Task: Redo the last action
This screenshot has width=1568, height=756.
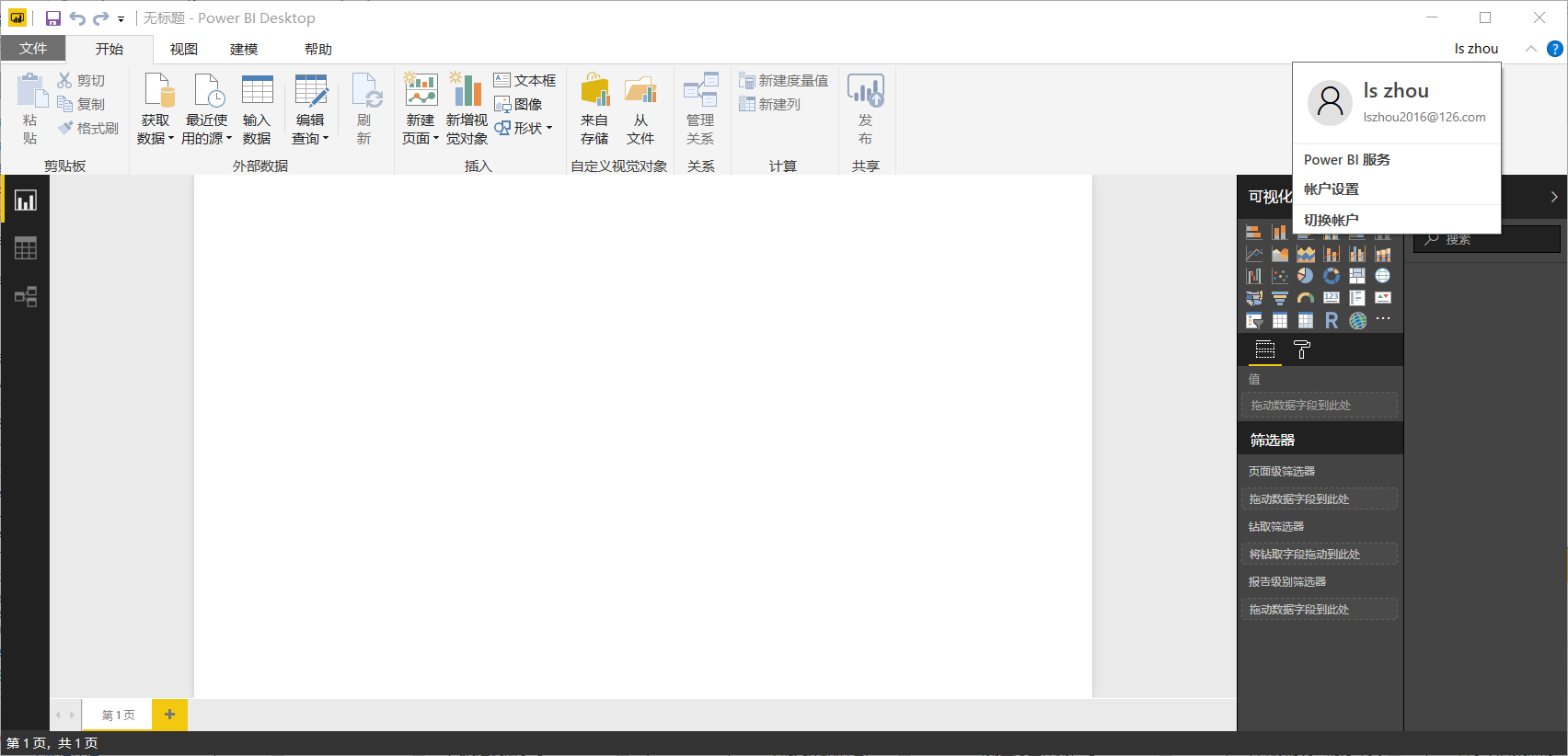Action: (101, 18)
